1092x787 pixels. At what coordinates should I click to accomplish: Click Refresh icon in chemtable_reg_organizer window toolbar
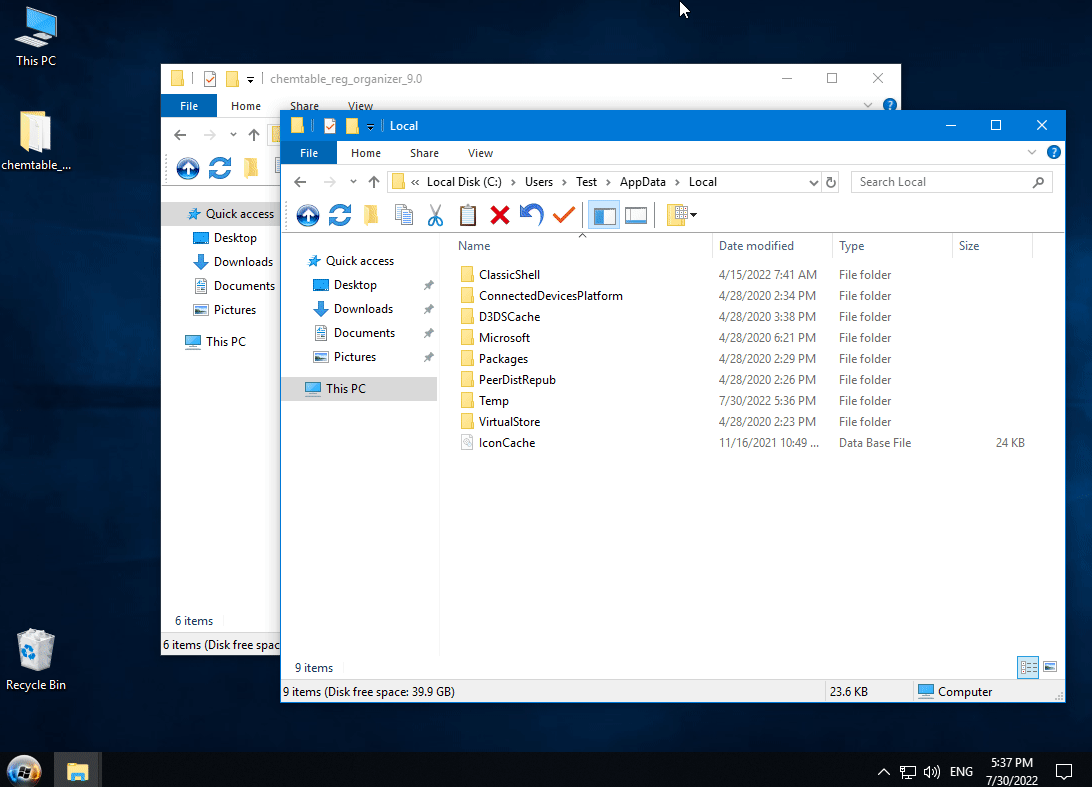click(x=220, y=168)
